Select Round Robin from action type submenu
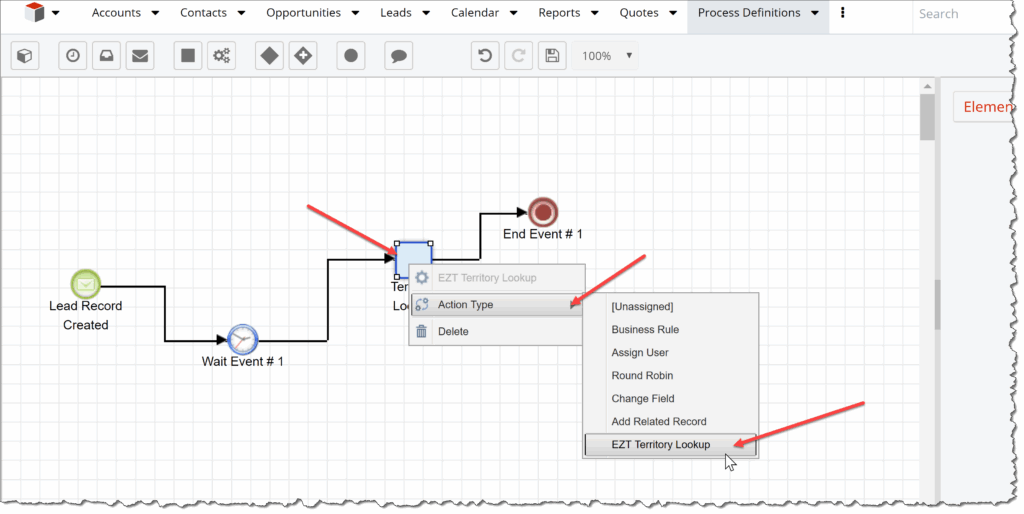The image size is (1024, 514). 642,376
